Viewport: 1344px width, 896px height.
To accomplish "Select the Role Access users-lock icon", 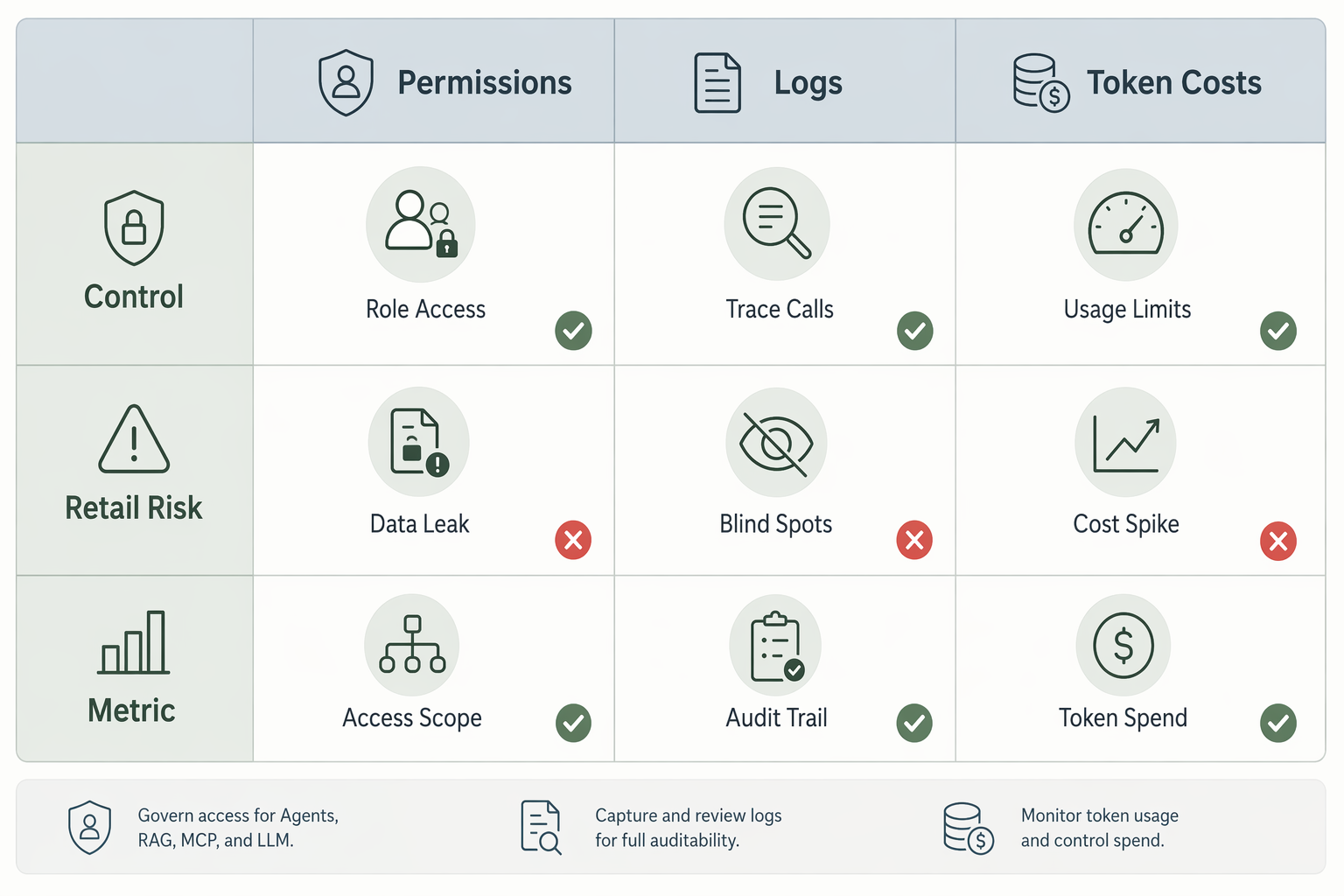I will [x=421, y=224].
